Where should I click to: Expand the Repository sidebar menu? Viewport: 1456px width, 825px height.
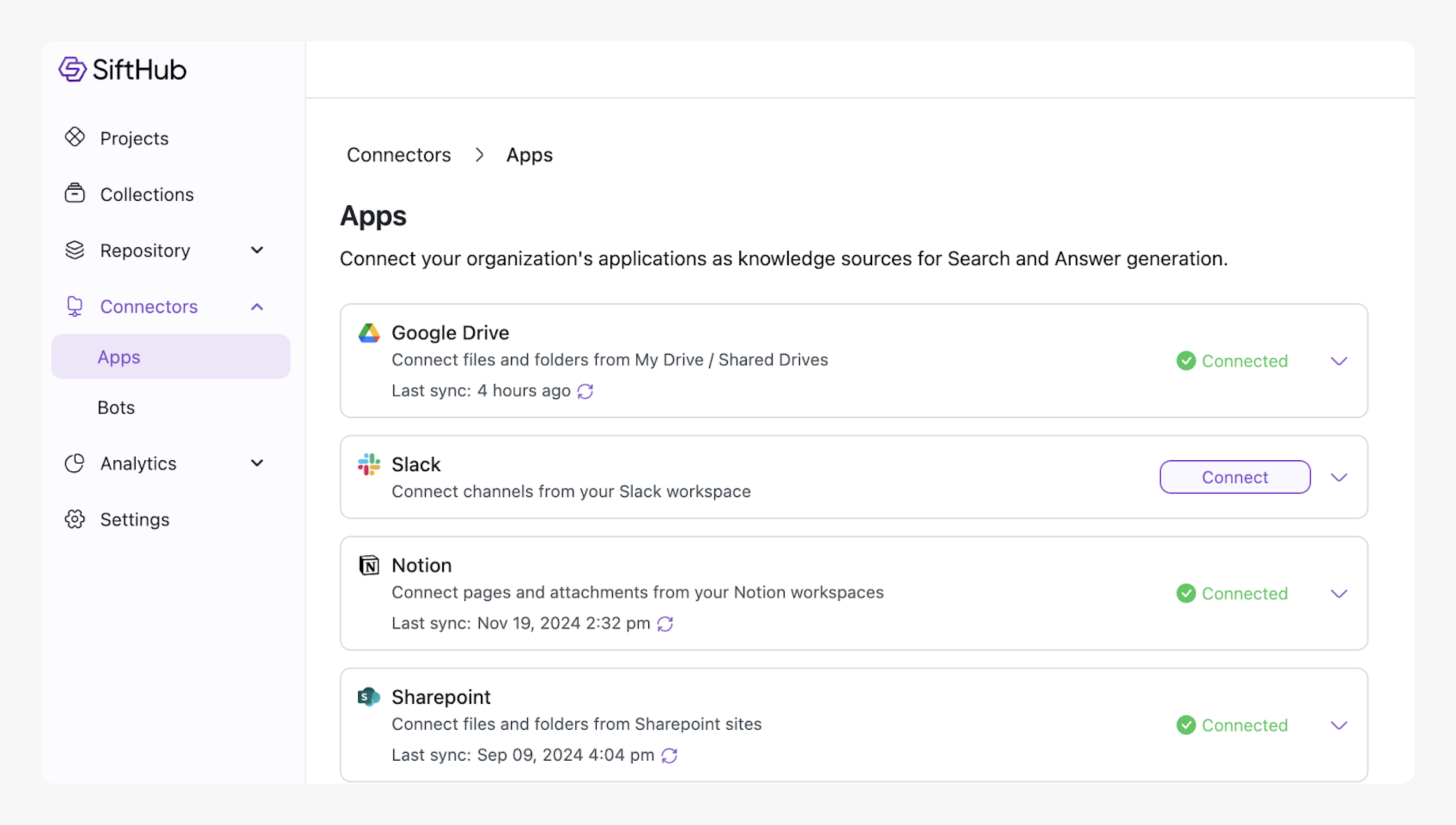[257, 250]
